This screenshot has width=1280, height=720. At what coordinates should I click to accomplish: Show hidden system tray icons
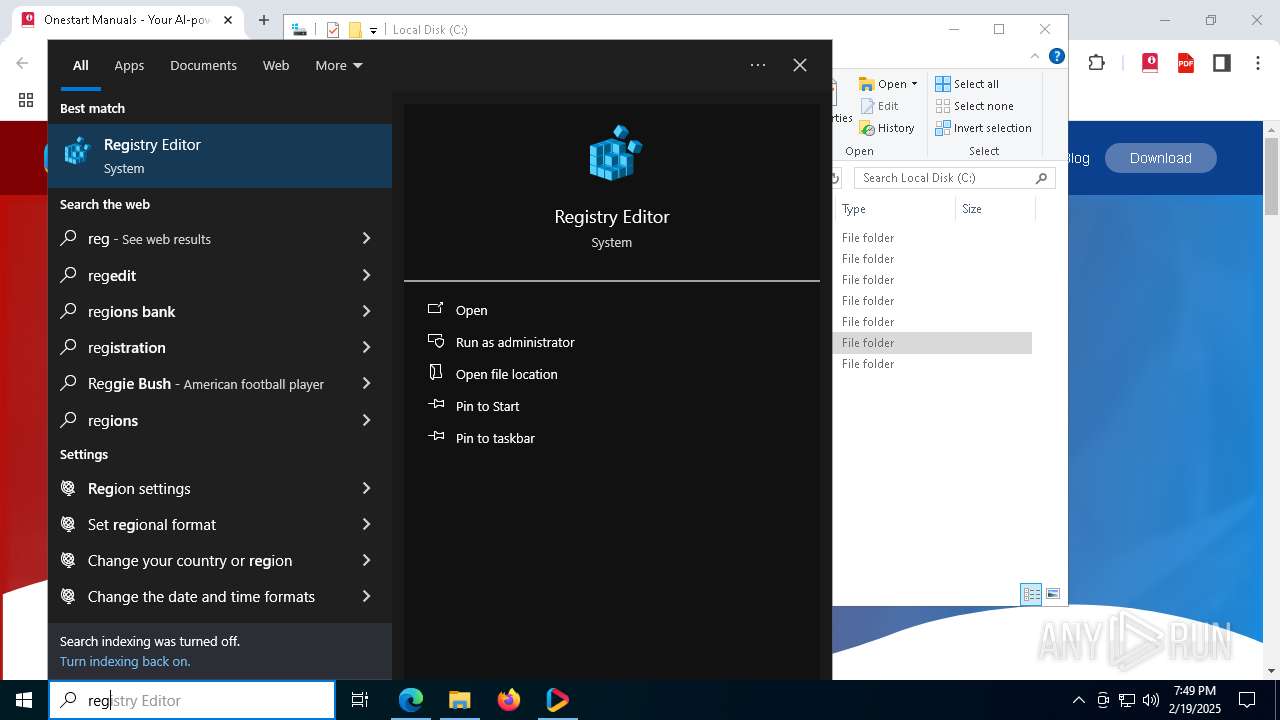(x=1078, y=700)
